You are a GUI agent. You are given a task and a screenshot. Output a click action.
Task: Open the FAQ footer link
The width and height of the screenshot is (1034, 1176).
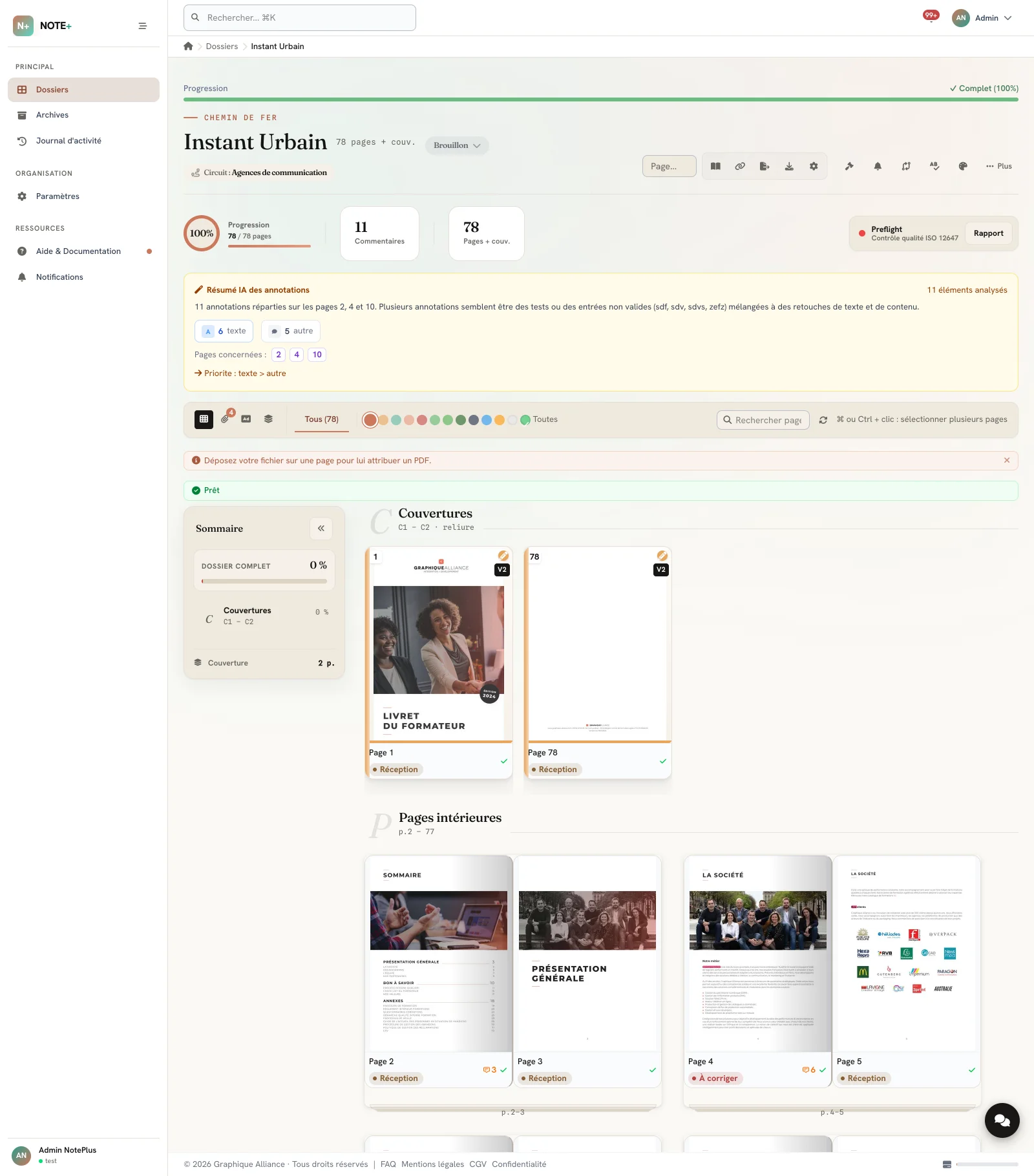(x=388, y=1164)
